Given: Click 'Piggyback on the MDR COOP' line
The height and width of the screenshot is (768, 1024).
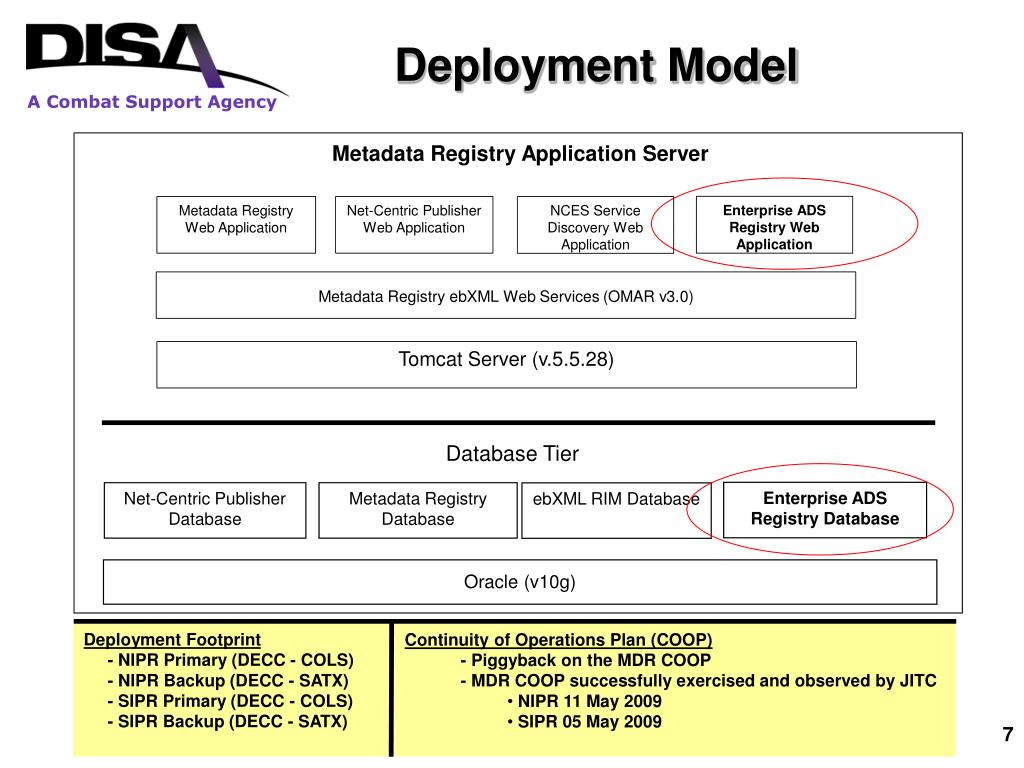Looking at the screenshot, I should 585,660.
